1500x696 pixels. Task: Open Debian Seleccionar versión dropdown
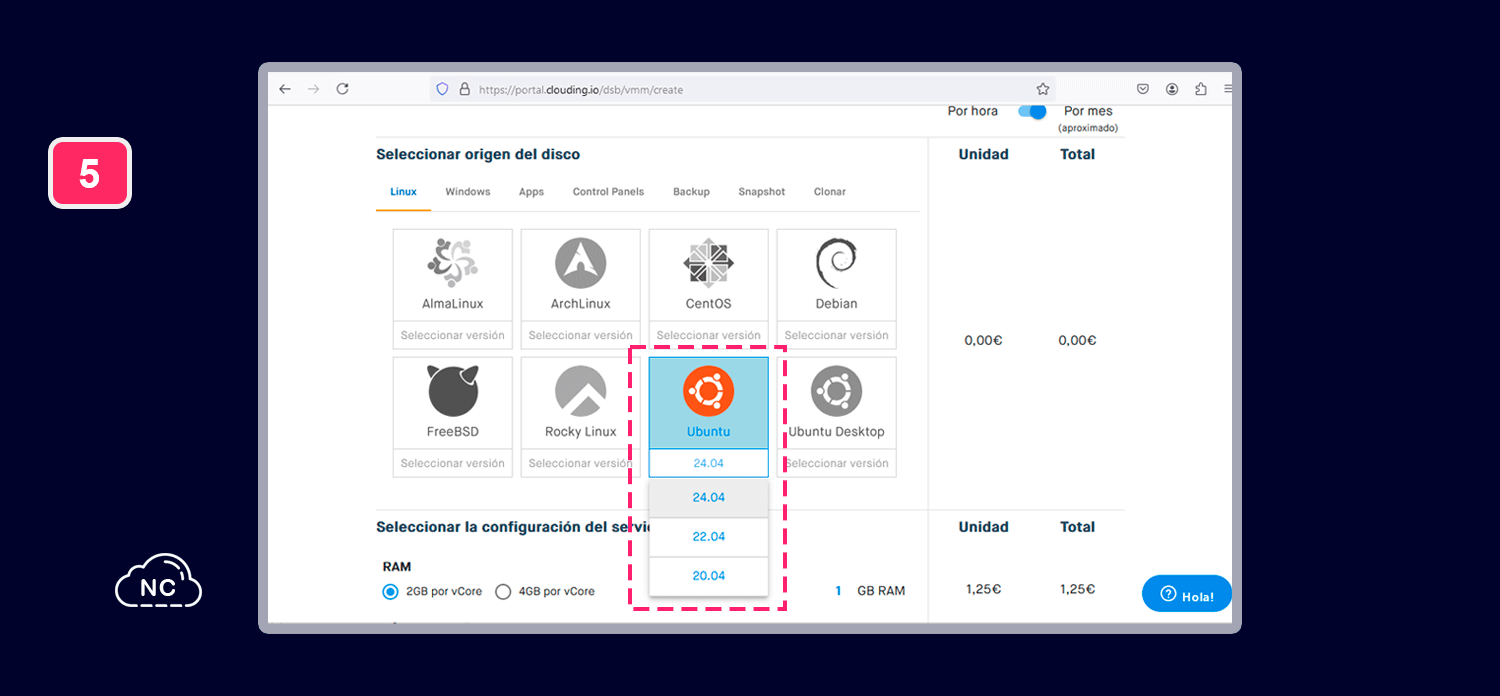(836, 335)
